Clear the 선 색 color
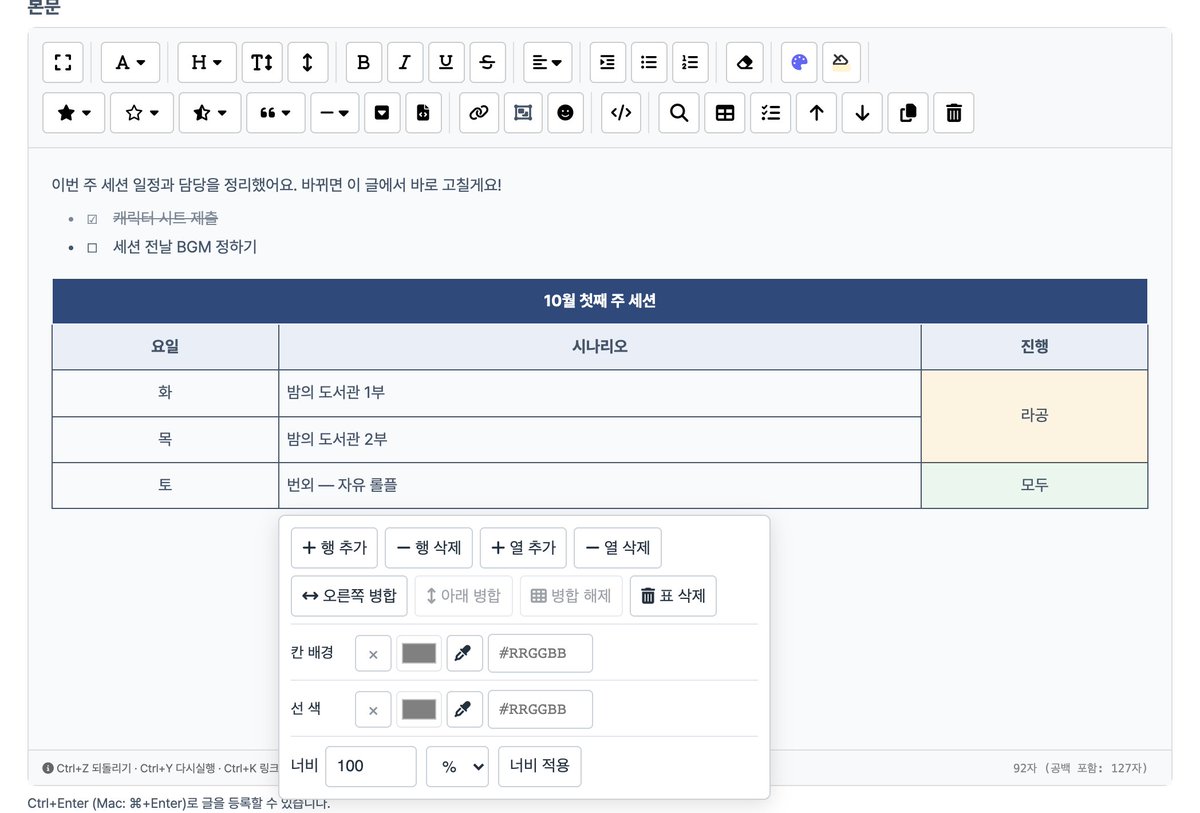This screenshot has width=1200, height=813. (x=373, y=709)
